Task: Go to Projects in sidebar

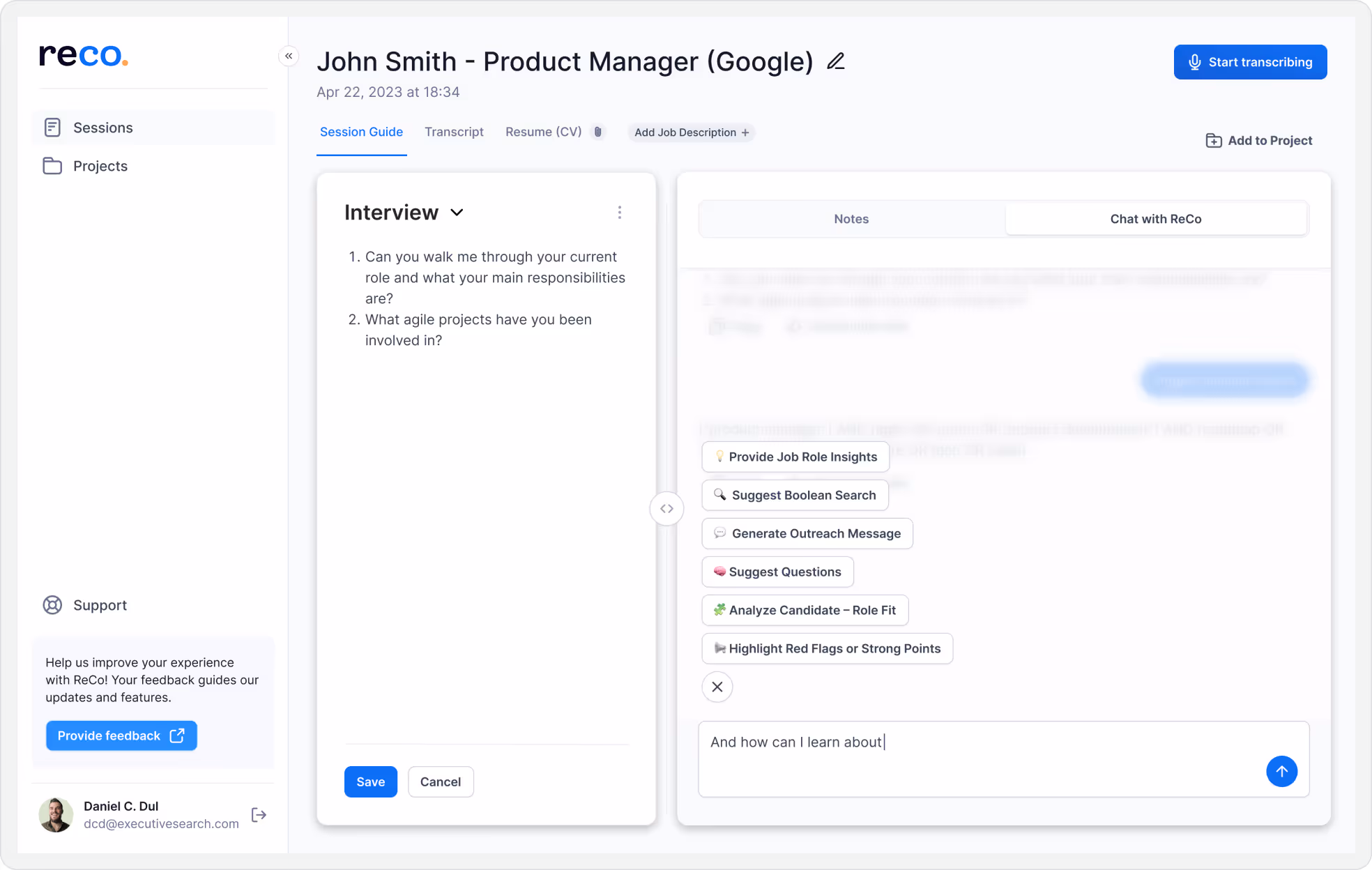Action: point(100,166)
